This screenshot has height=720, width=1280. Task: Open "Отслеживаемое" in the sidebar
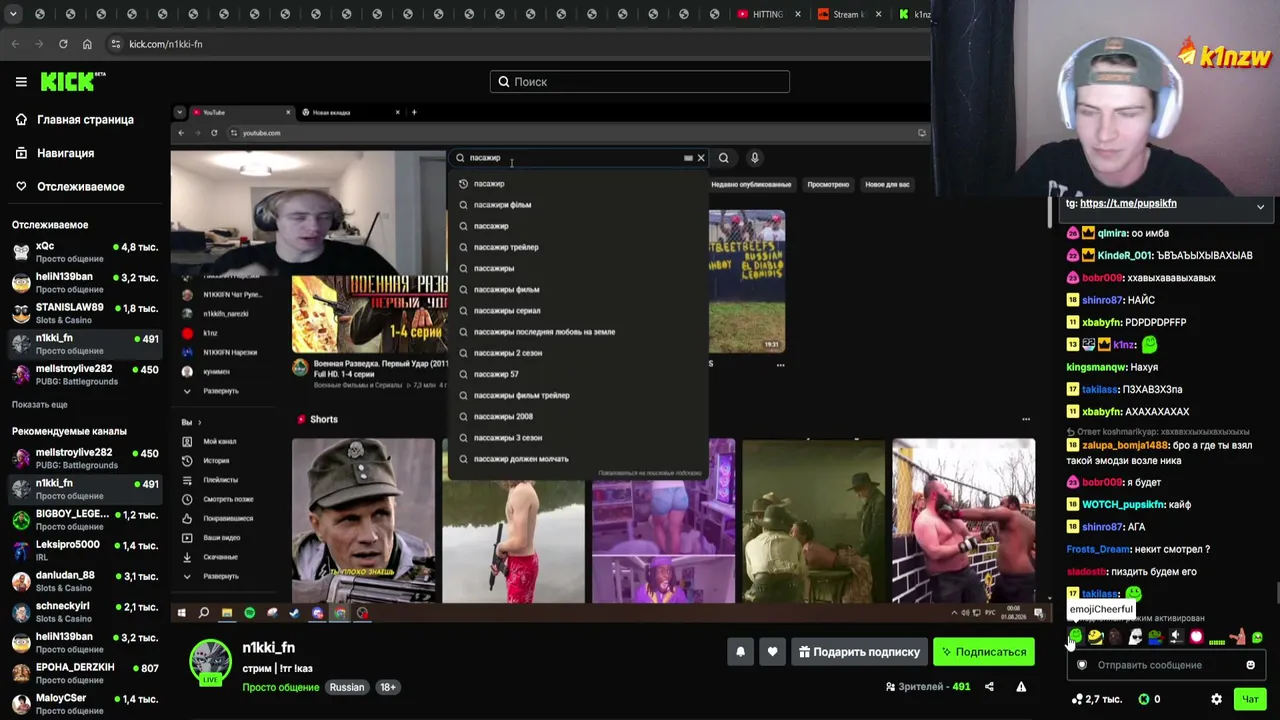[69, 187]
